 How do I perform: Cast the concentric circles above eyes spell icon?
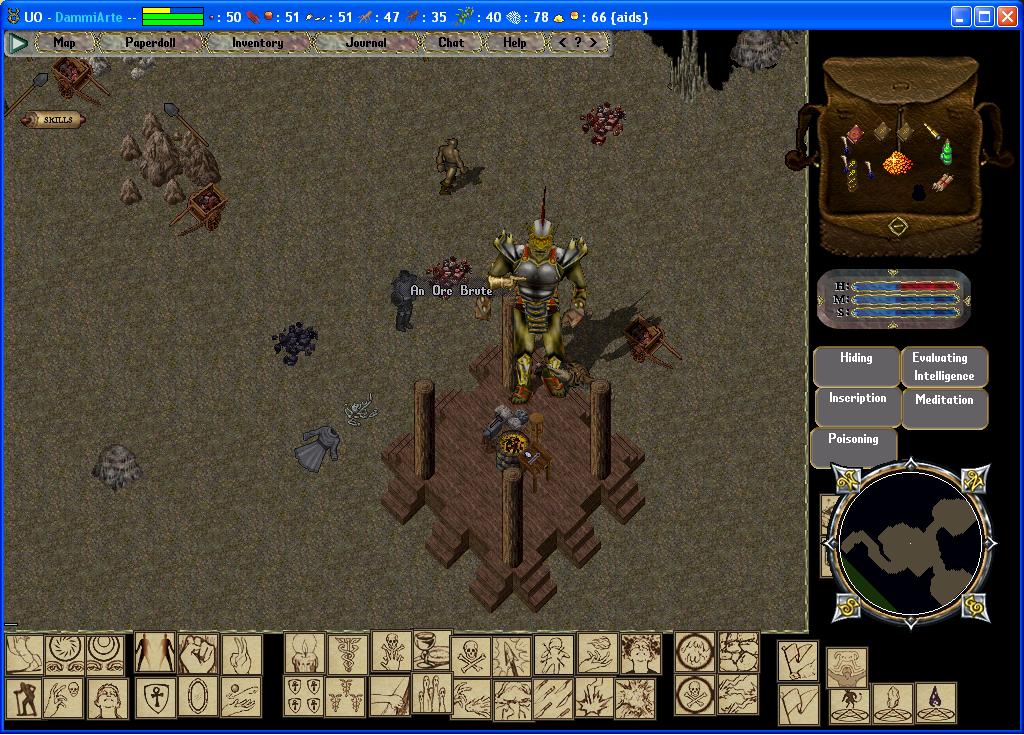click(105, 655)
